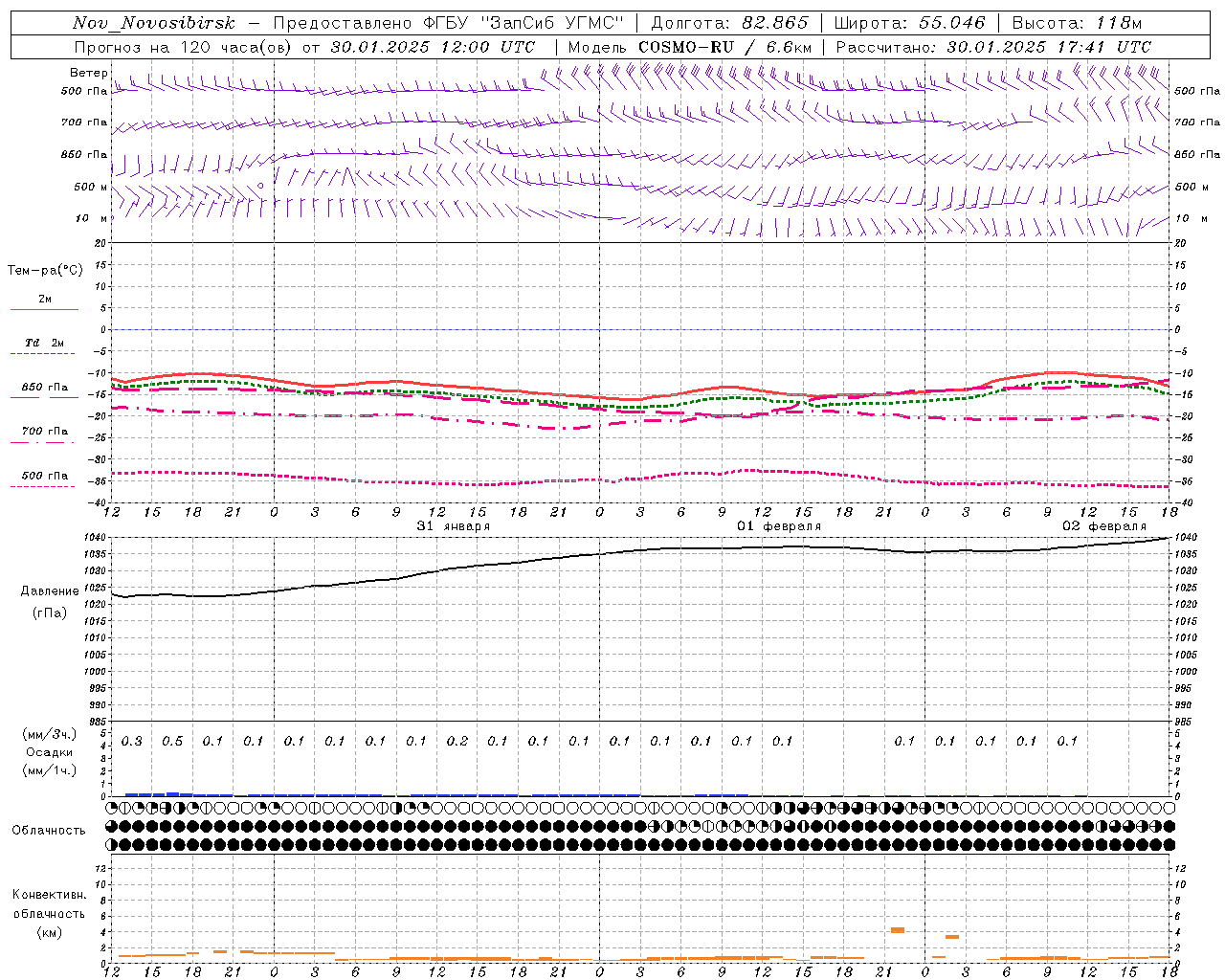
Task: Click the '01 февраля' date label
Action: [x=778, y=526]
